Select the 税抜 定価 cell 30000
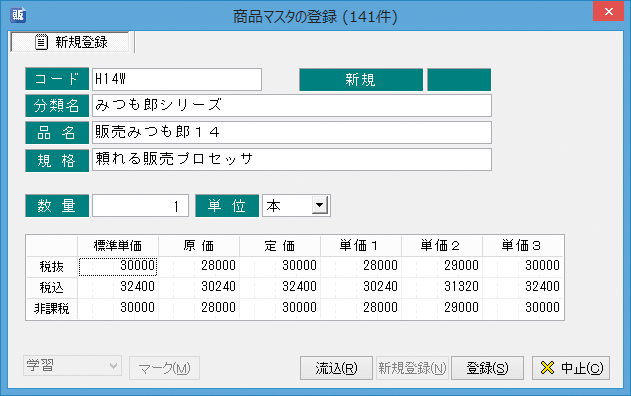This screenshot has width=631, height=396. (280, 266)
